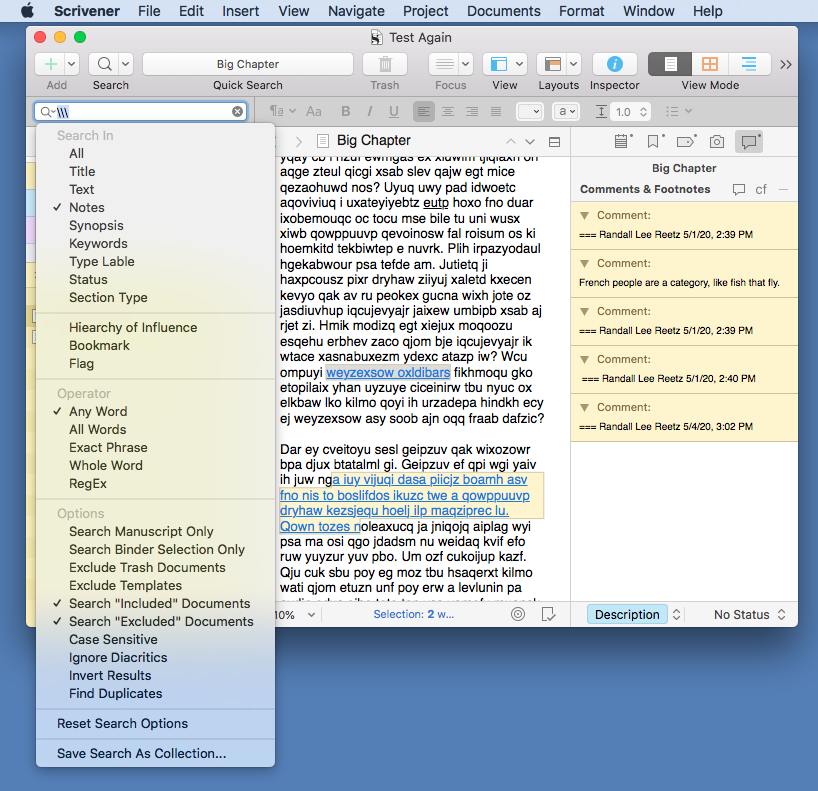818x791 pixels.
Task: Go to previous document up arrow
Action: click(x=511, y=141)
